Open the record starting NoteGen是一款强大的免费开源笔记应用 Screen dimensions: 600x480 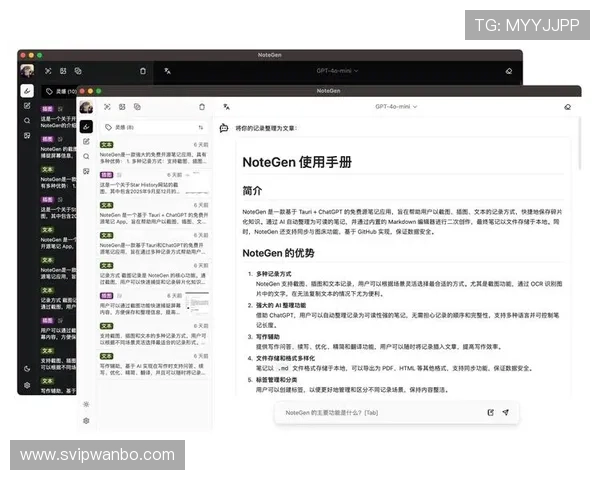pyautogui.click(x=154, y=153)
